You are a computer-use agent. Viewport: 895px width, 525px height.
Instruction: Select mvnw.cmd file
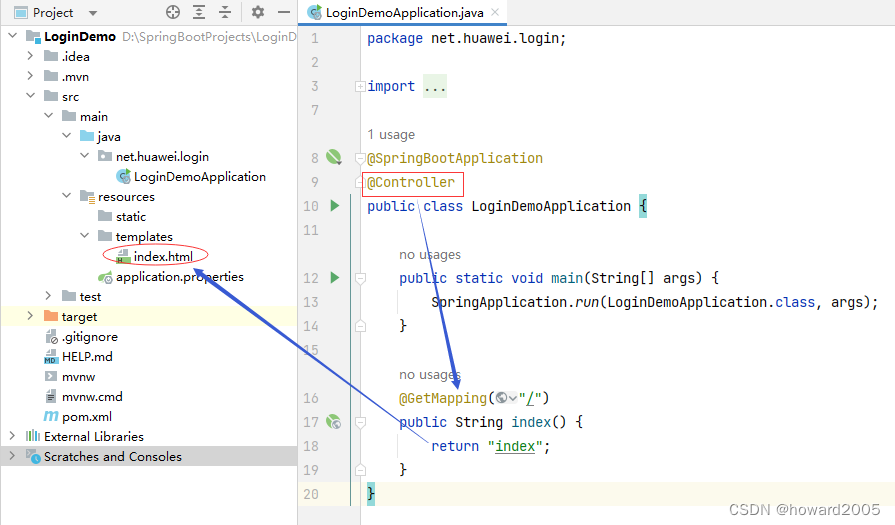(x=92, y=397)
